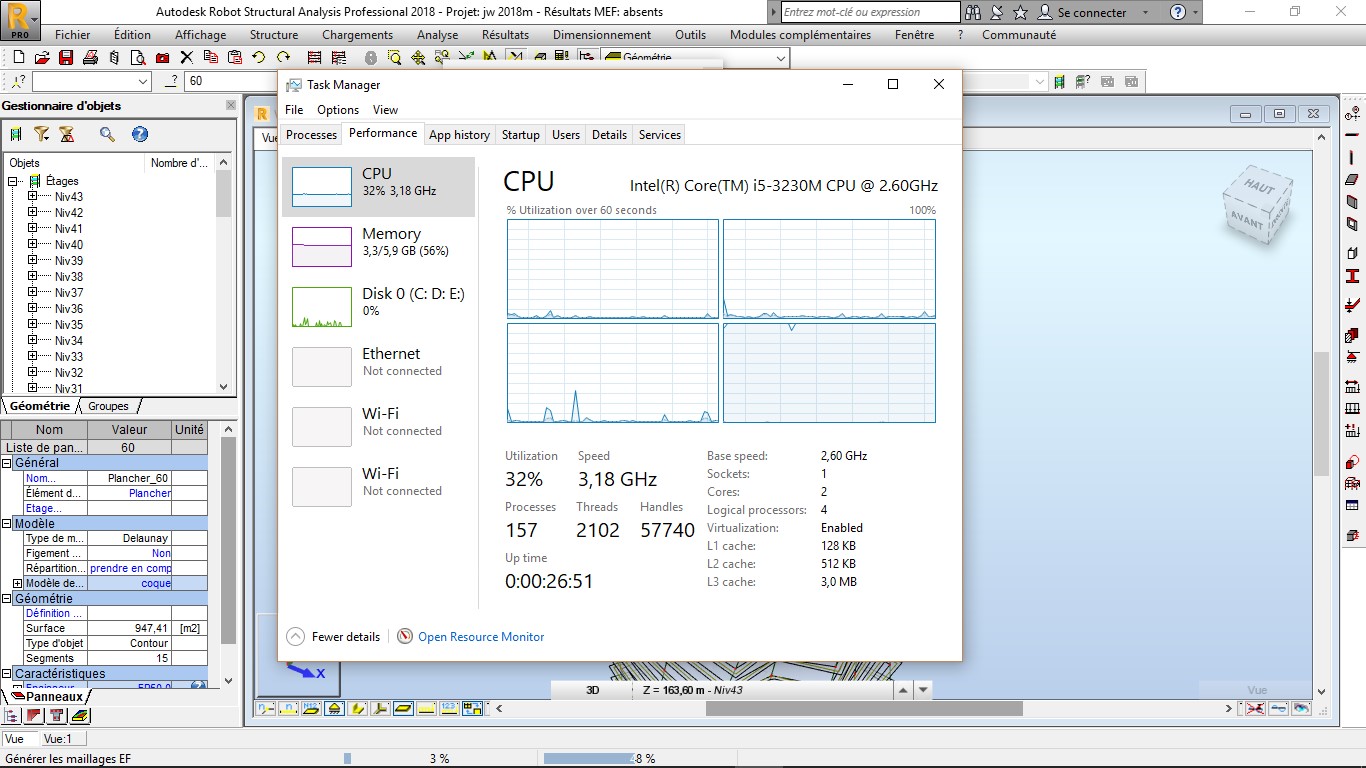This screenshot has height=768, width=1366.
Task: Click the layered panel icon in bottom-left toolbar
Action: (80, 715)
